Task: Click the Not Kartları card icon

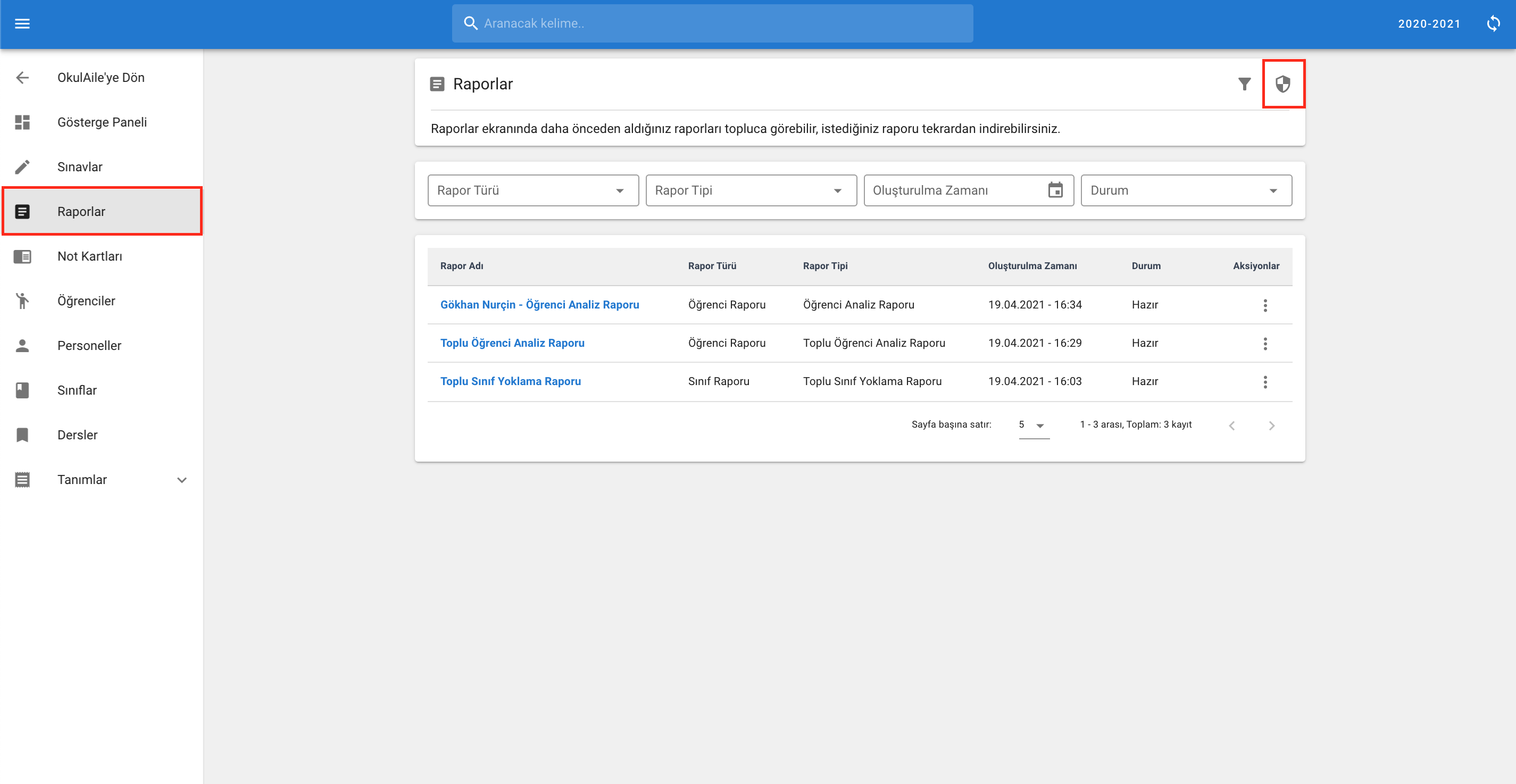Action: [x=22, y=256]
